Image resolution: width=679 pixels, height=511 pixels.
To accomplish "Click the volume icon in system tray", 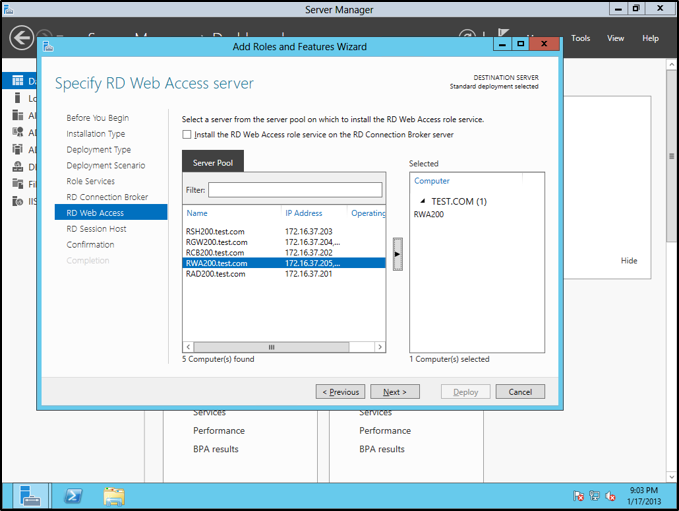I will pyautogui.click(x=611, y=495).
